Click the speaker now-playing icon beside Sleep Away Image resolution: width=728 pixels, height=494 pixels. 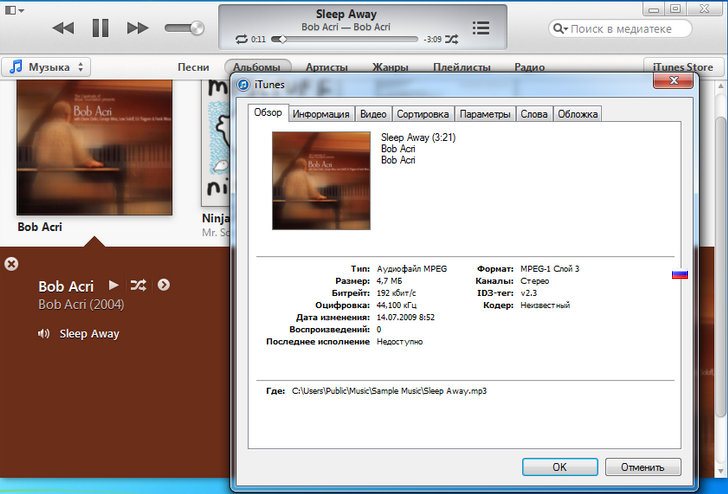tap(44, 333)
